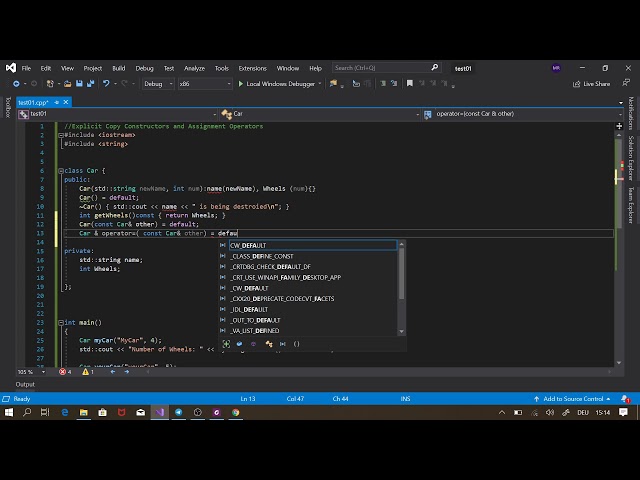Toggle the purple events filter in IntelliSense

pyautogui.click(x=253, y=344)
